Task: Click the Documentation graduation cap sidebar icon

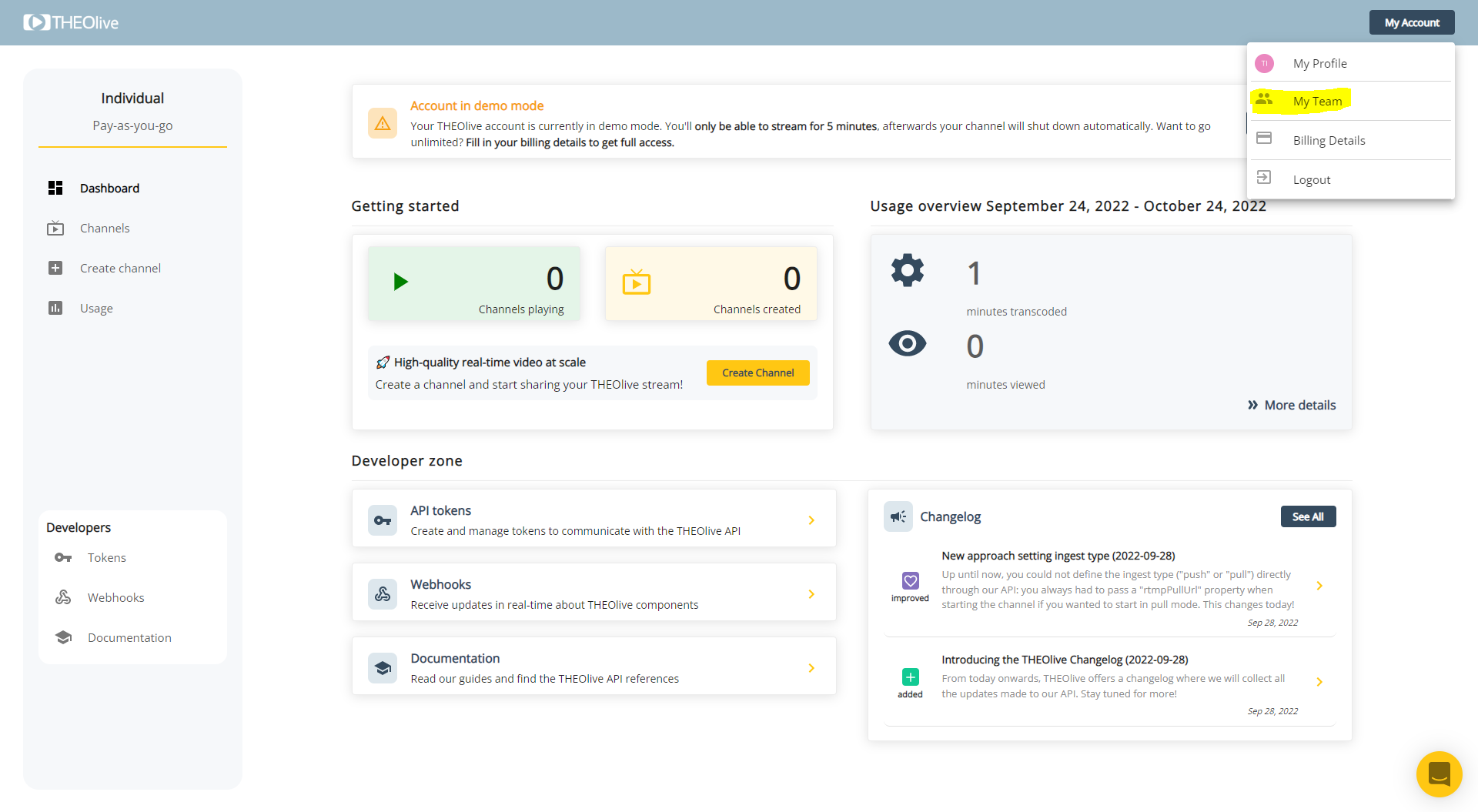Action: coord(63,637)
